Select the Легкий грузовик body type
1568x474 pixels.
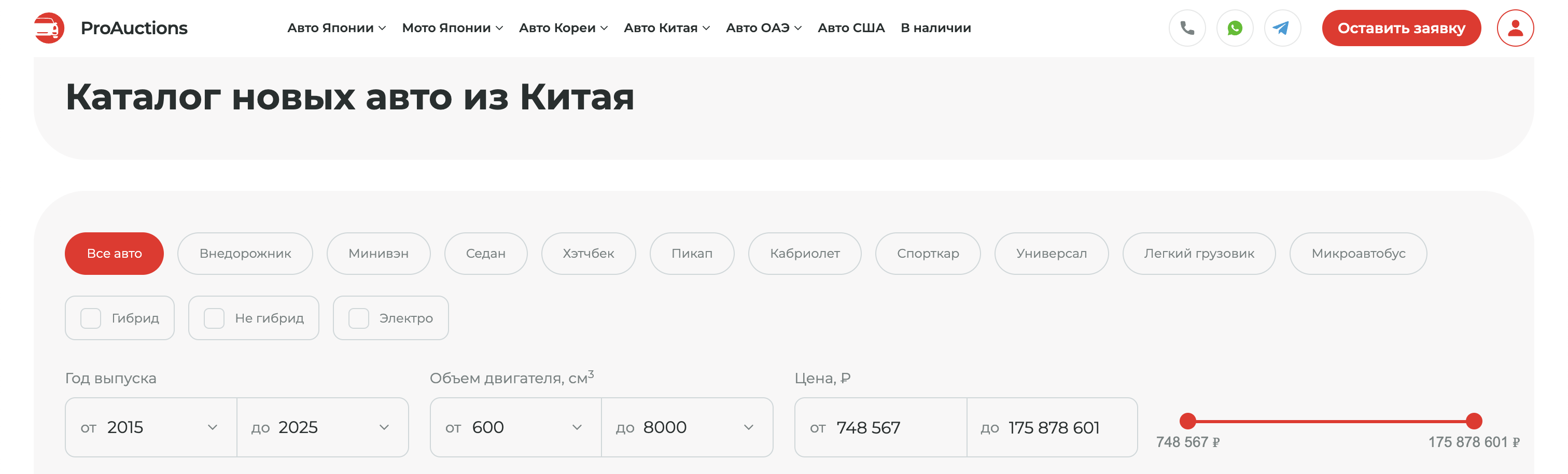pos(1199,254)
